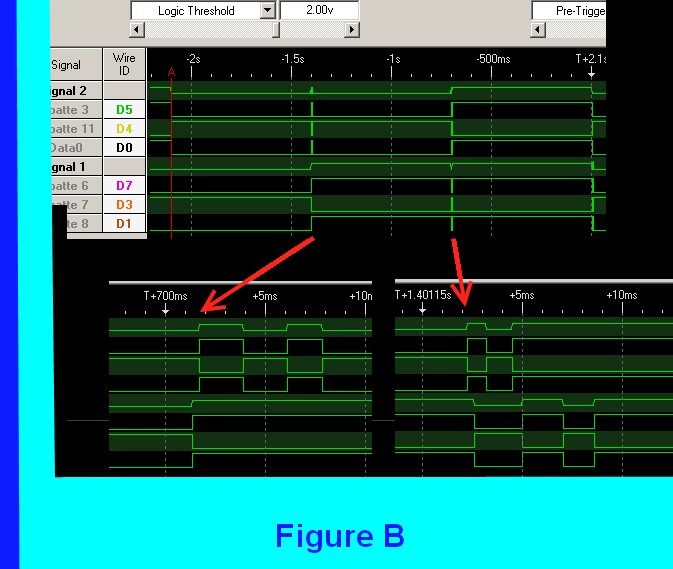Click the -500ms time ruler label
673x569 pixels.
[x=493, y=59]
